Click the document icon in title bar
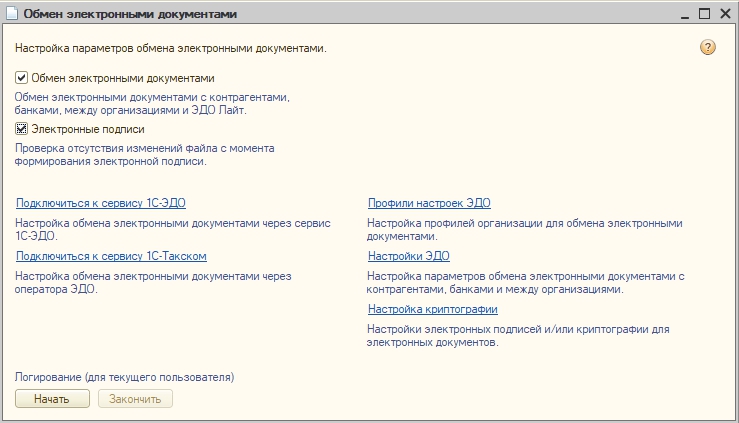 tap(12, 13)
